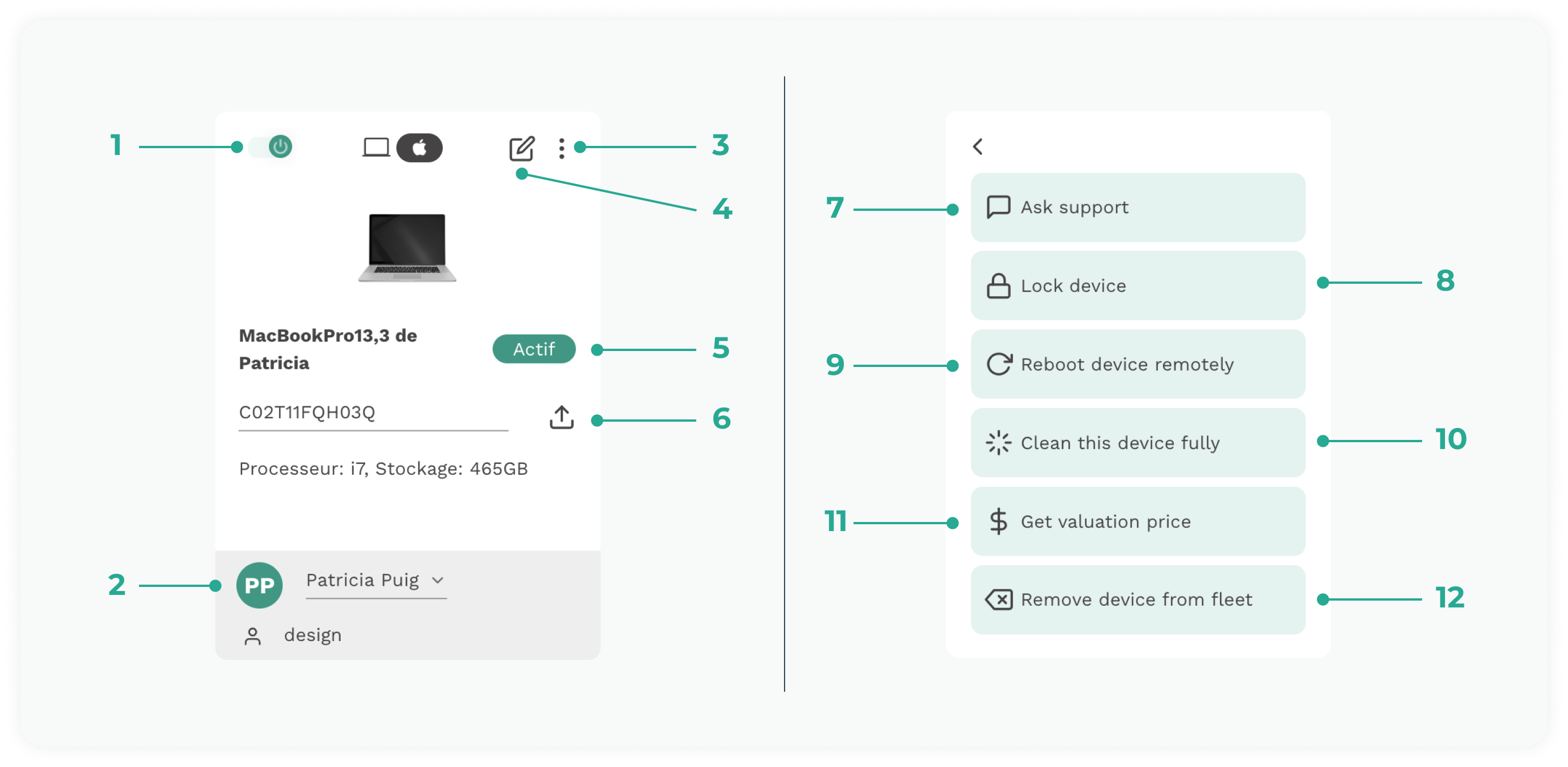Image resolution: width=1568 pixels, height=767 pixels.
Task: Click the upload/export icon
Action: tap(561, 418)
